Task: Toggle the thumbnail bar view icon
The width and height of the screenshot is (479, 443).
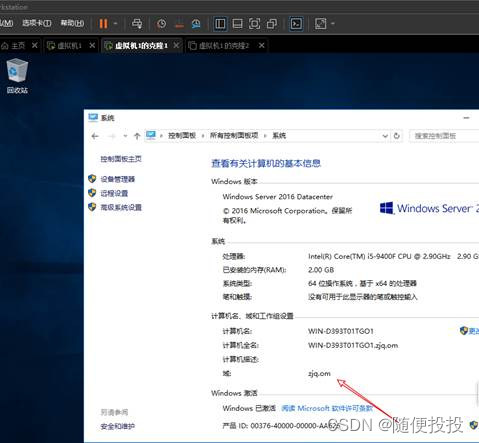Action: [x=237, y=24]
